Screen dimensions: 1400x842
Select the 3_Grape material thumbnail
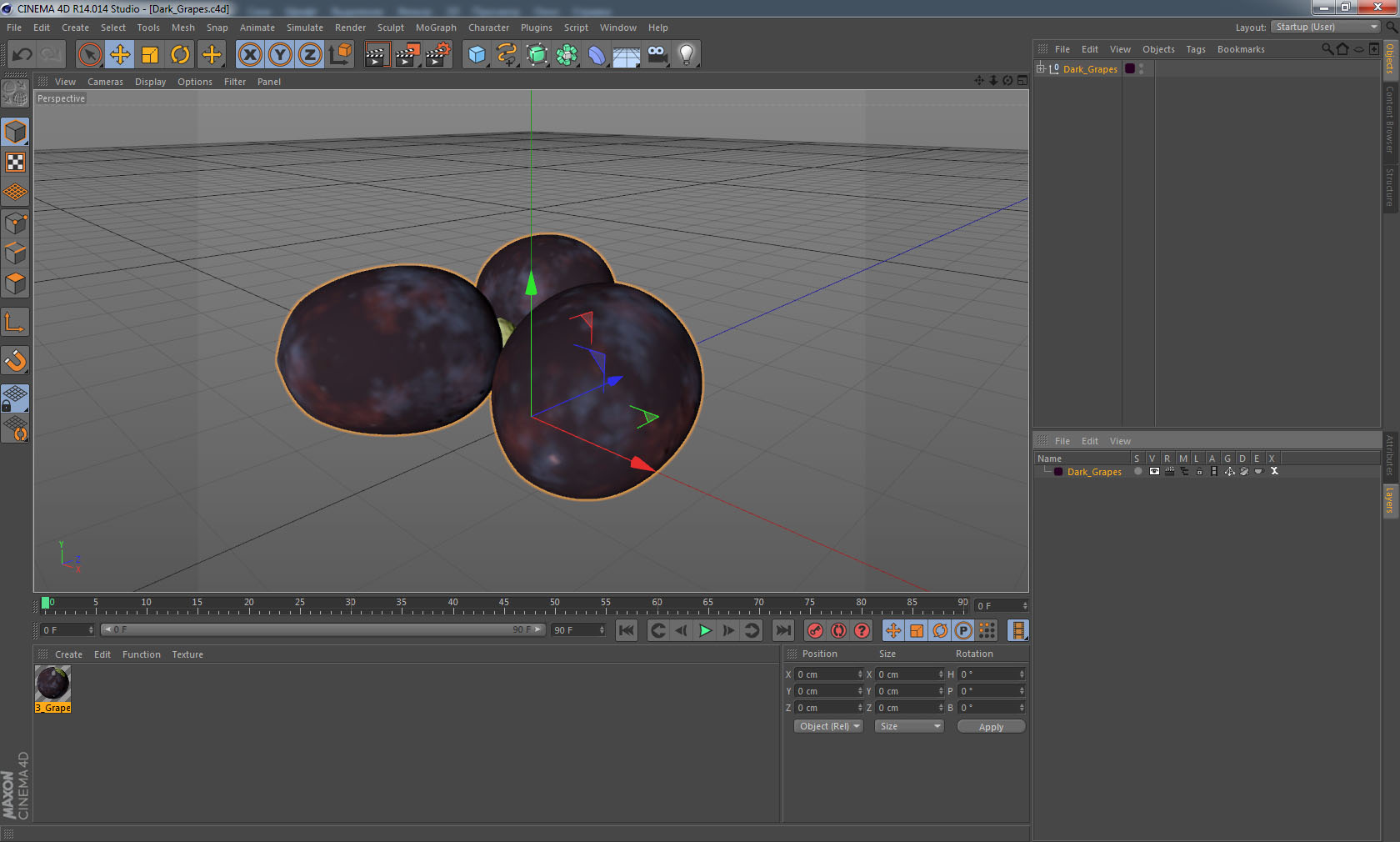[52, 684]
